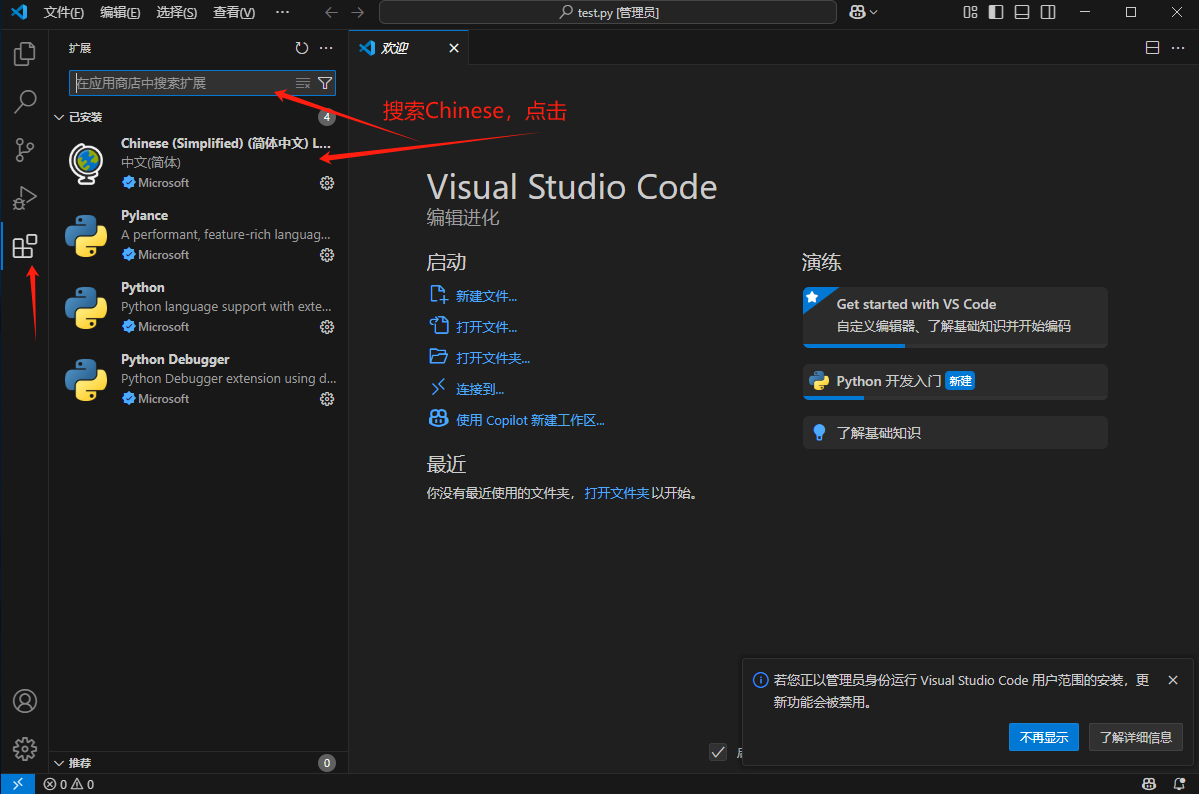Open the Extensions view icon
1199x794 pixels.
pyautogui.click(x=24, y=246)
